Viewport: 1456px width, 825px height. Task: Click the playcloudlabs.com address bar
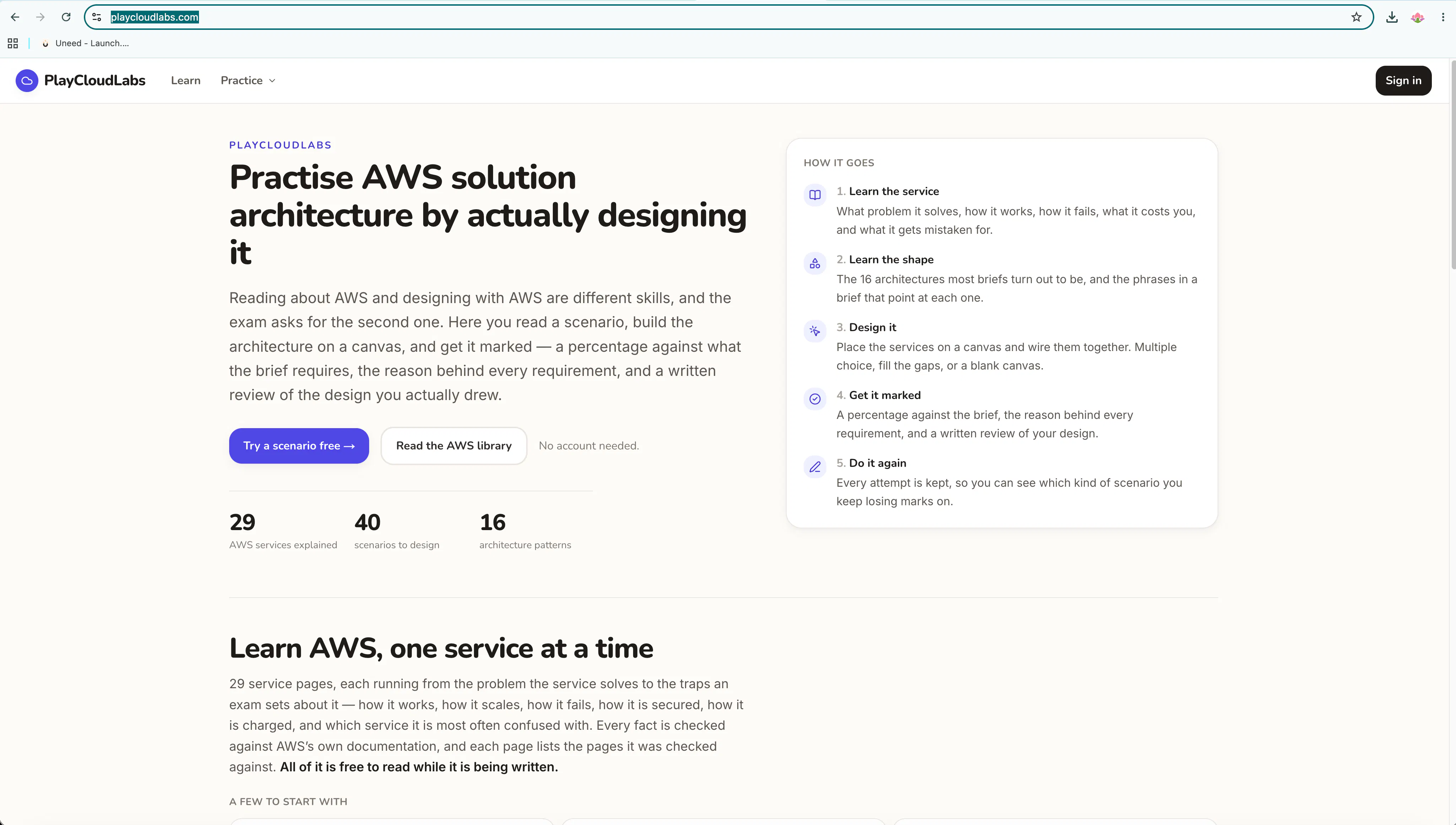[x=728, y=17]
